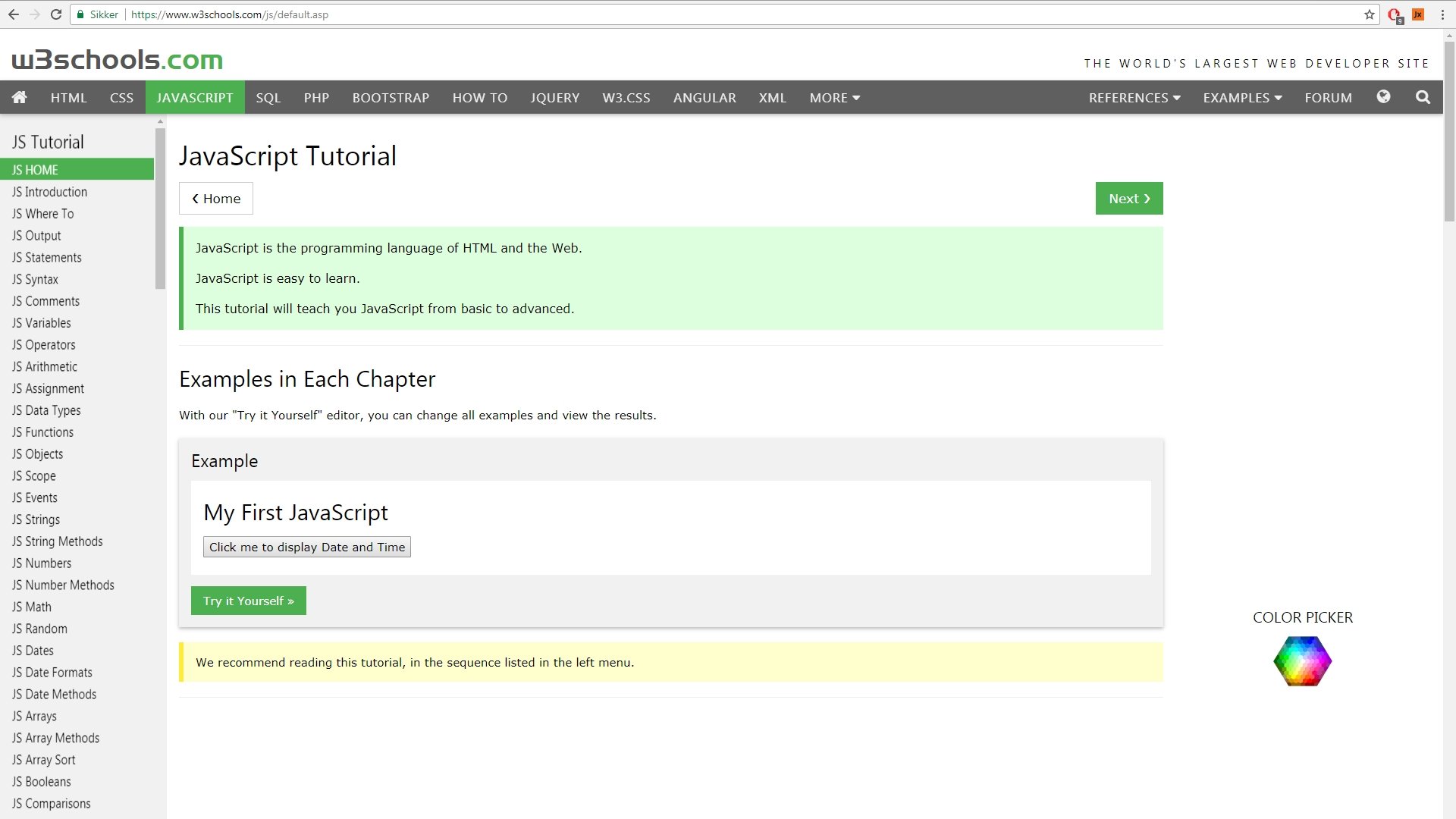
Task: Open JS Comparisons chapter
Action: coord(77,804)
